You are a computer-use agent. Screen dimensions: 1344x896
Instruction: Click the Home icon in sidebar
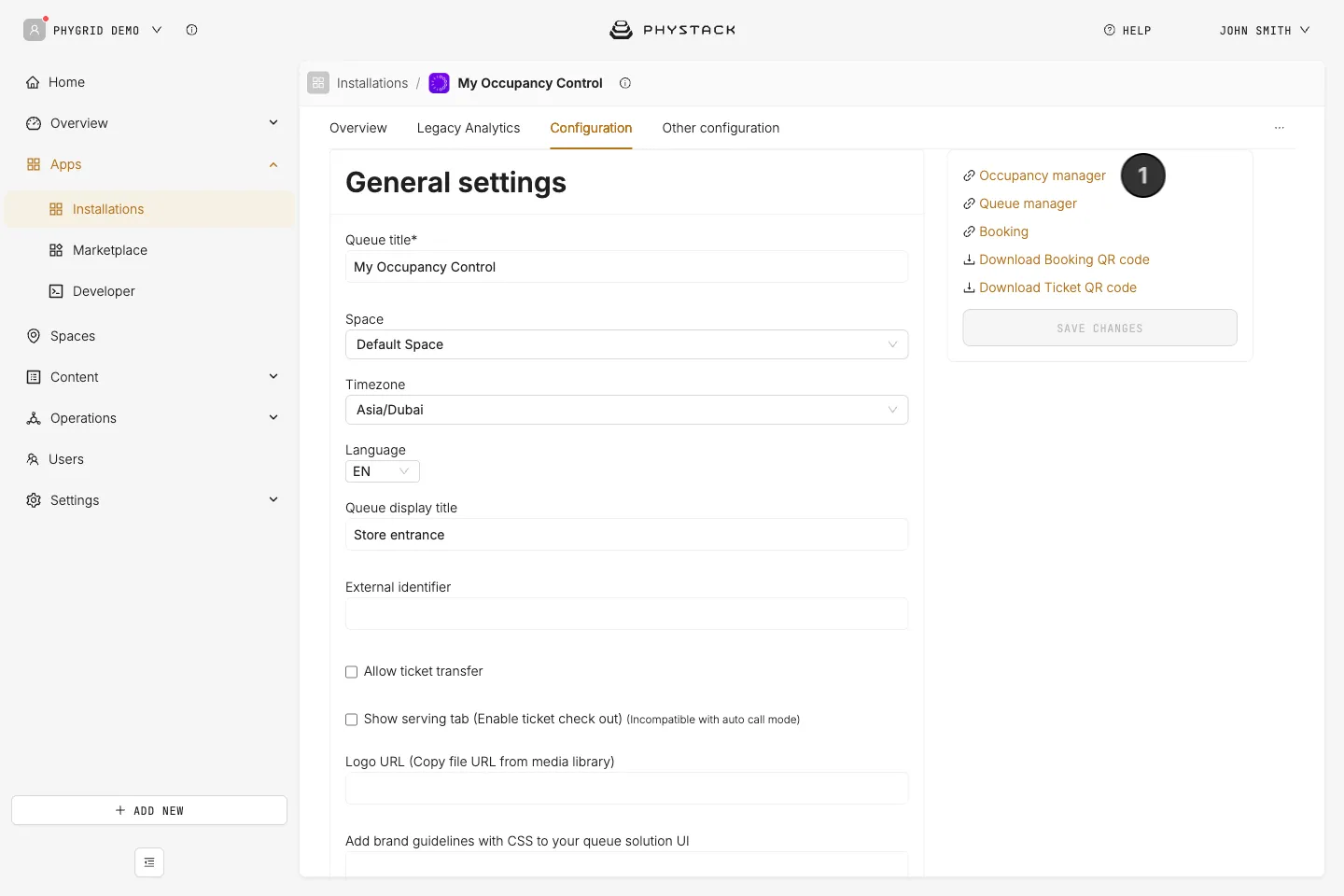[x=34, y=82]
